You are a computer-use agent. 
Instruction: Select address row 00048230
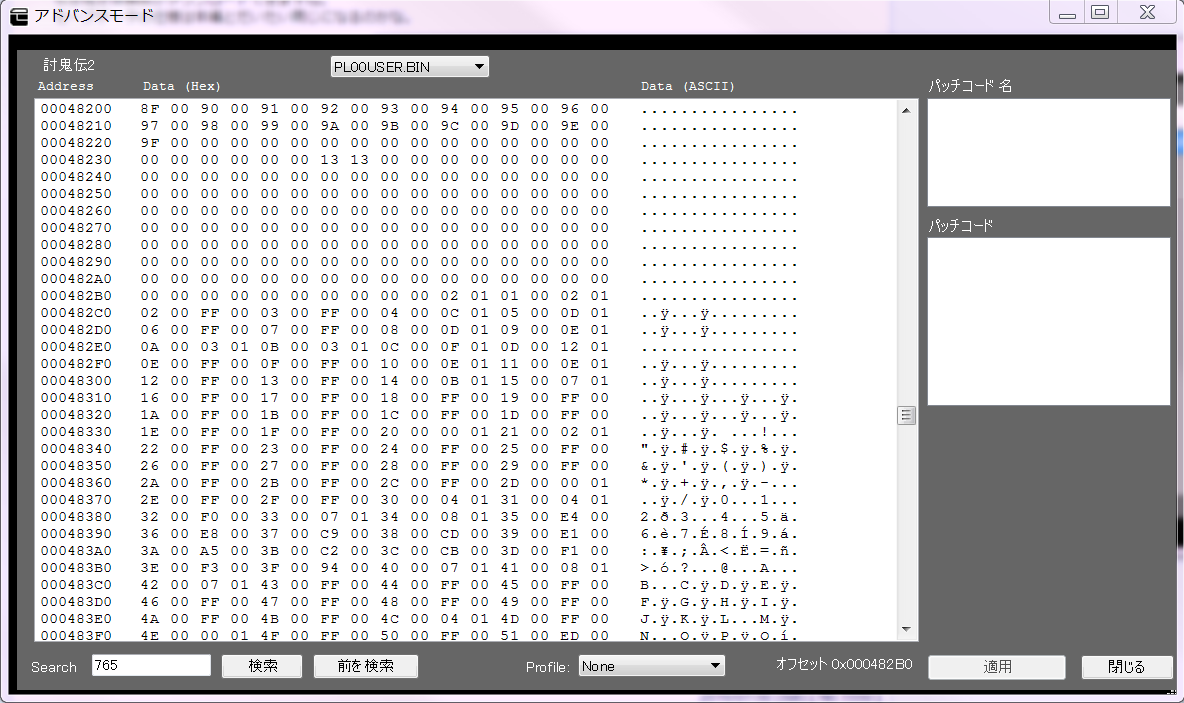coord(76,160)
